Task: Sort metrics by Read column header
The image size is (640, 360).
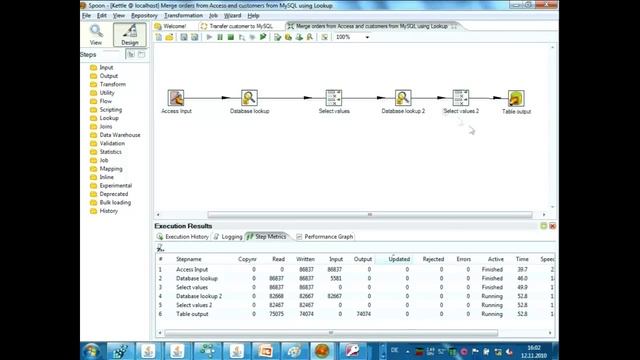Action: point(278,259)
